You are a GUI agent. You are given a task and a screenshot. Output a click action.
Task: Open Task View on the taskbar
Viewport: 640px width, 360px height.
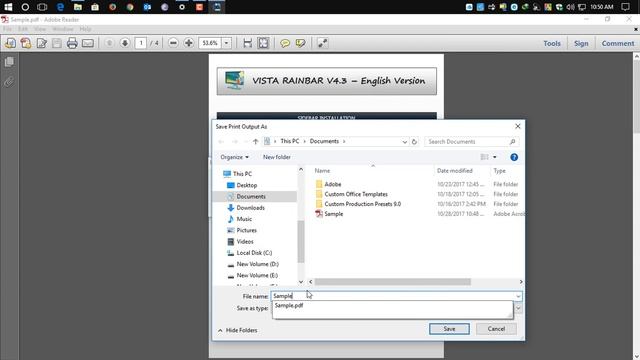pyautogui.click(x=42, y=7)
